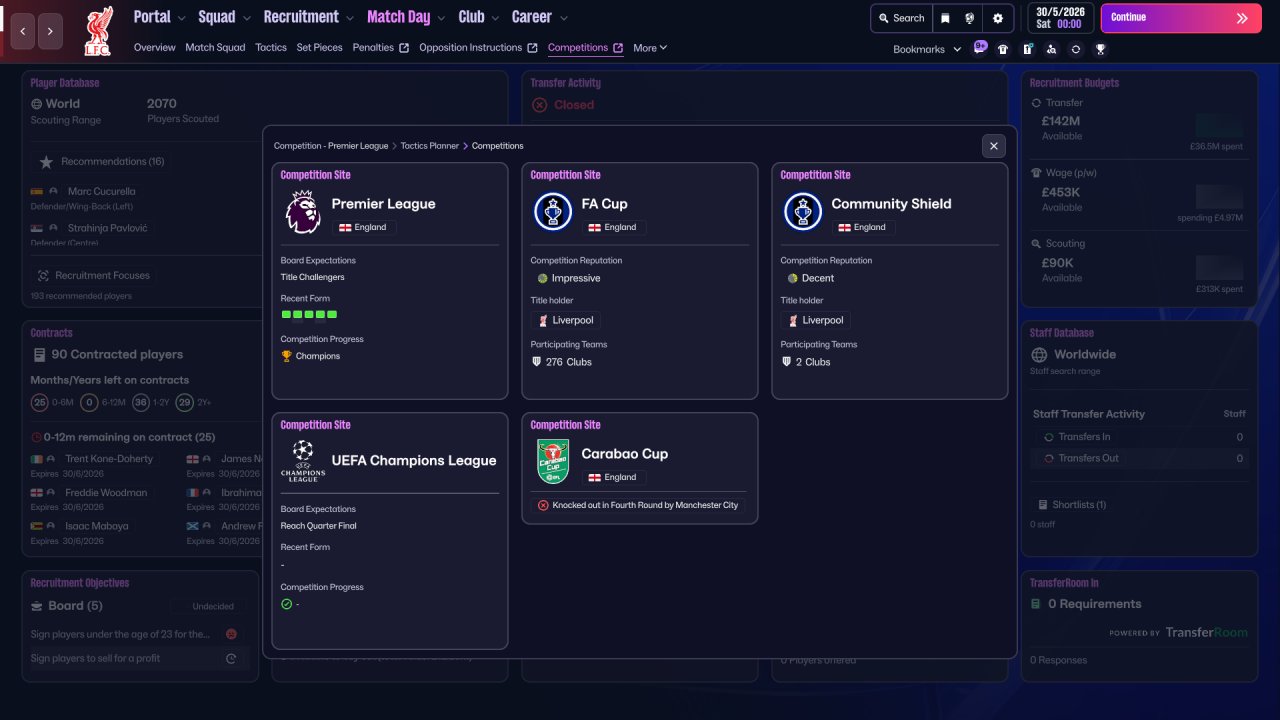Open the Premier League competition card title
Image resolution: width=1280 pixels, height=720 pixels.
click(384, 204)
